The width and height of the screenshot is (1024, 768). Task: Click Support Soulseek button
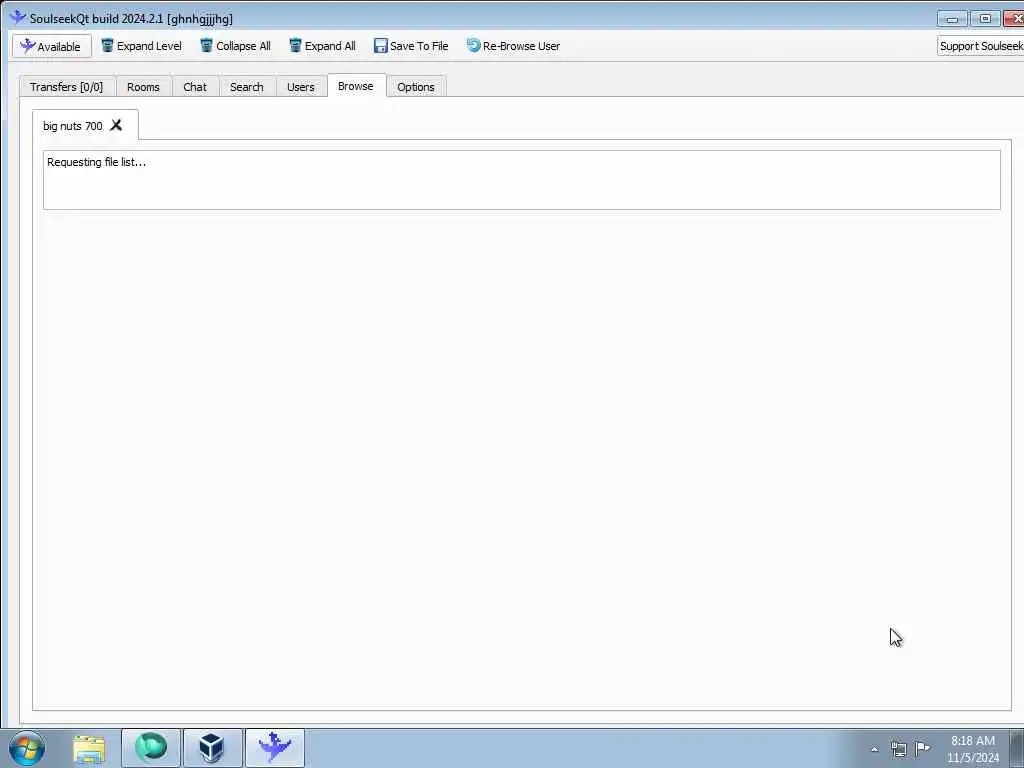point(980,46)
